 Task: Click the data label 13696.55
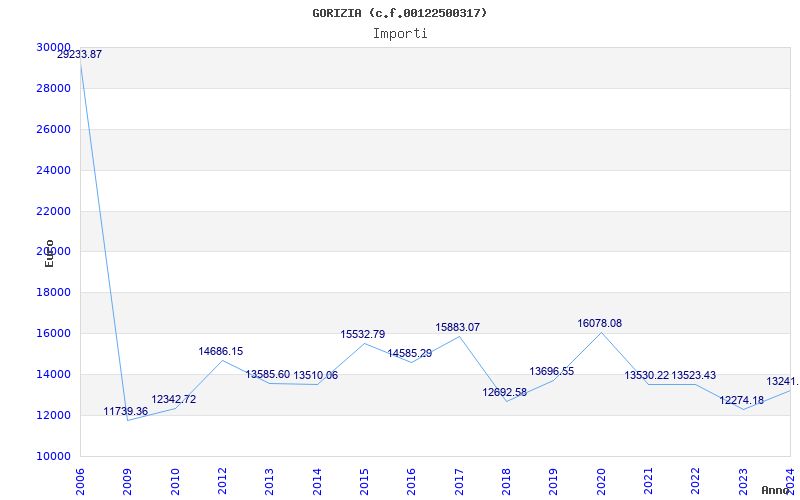point(552,371)
